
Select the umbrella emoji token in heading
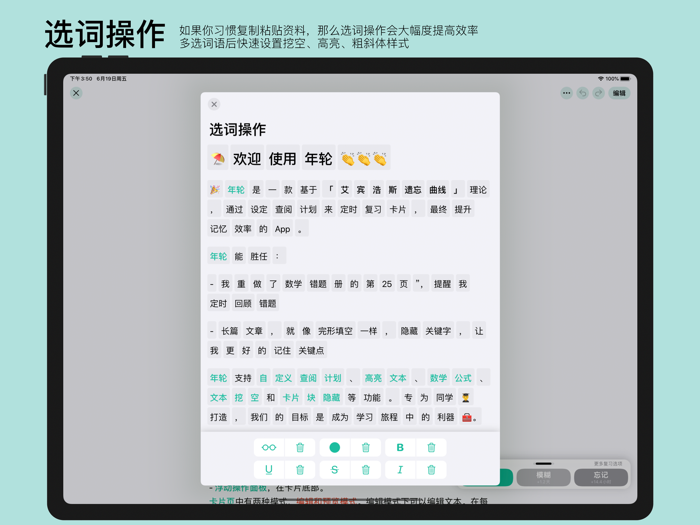[x=218, y=158]
